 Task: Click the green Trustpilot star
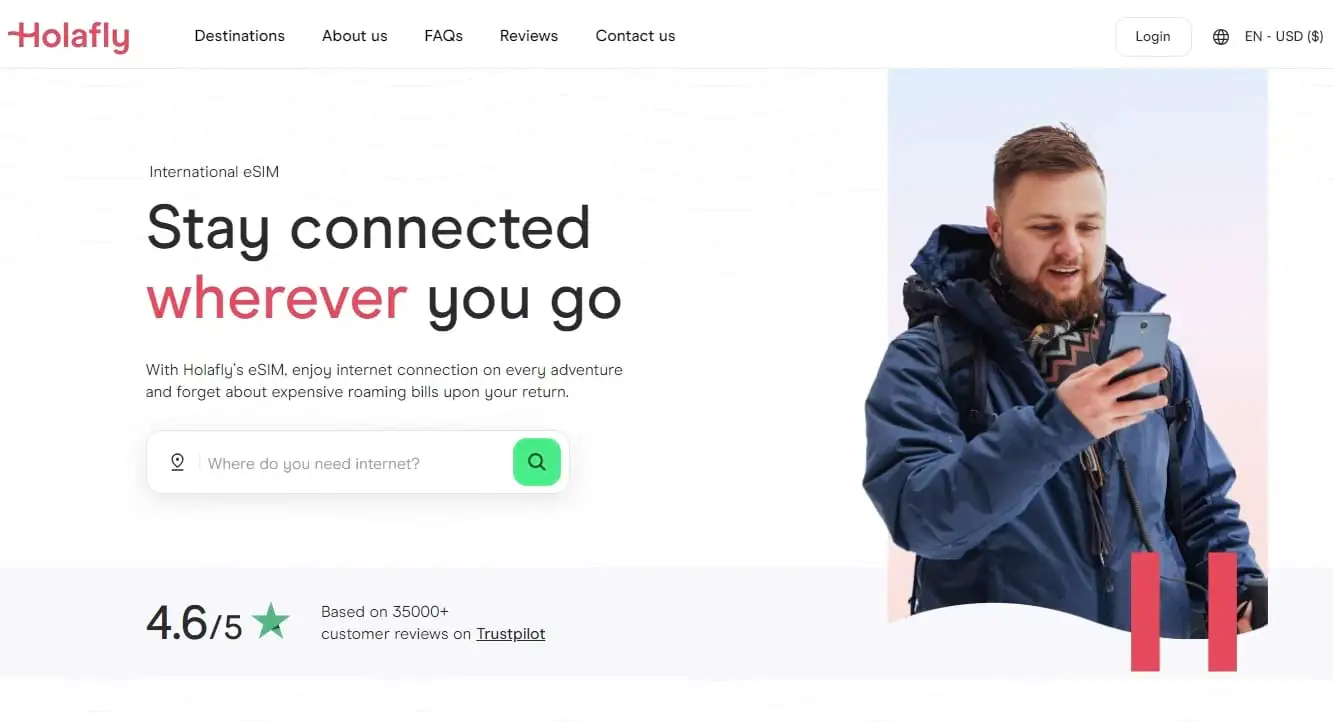[270, 621]
